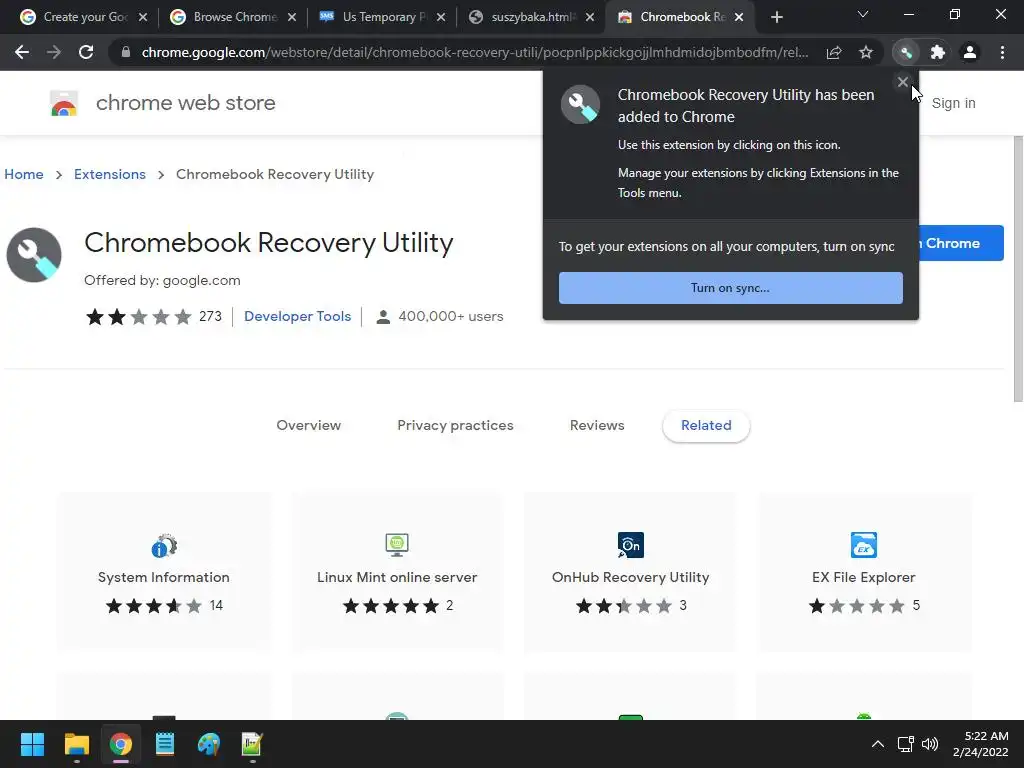The width and height of the screenshot is (1024, 768).
Task: Select the Related tab
Action: pos(706,426)
